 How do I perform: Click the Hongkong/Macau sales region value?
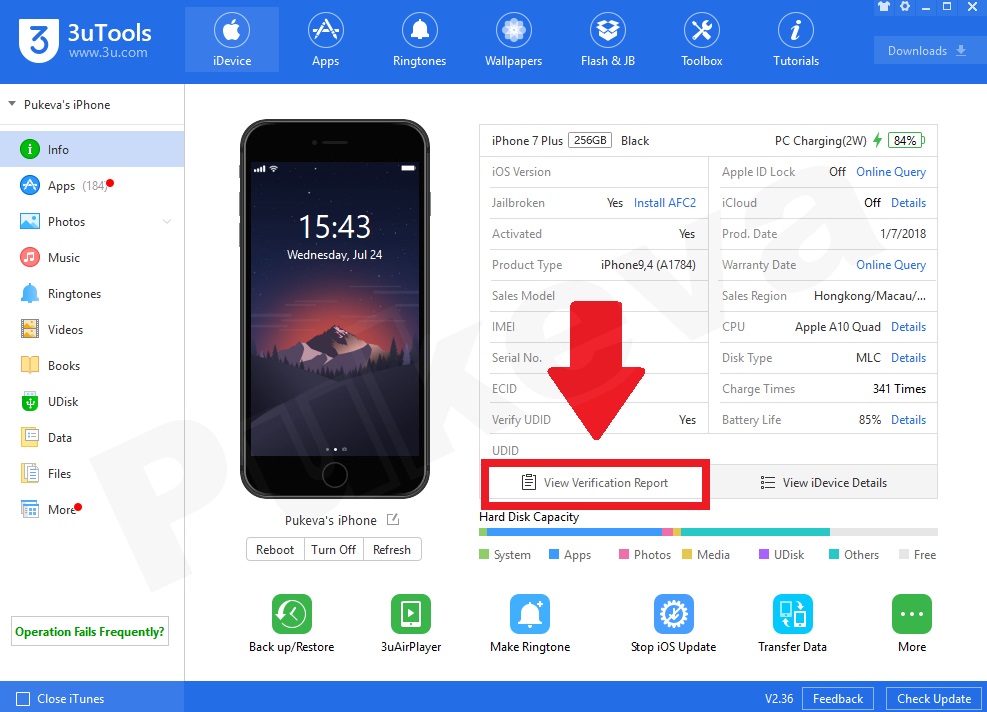pos(870,296)
